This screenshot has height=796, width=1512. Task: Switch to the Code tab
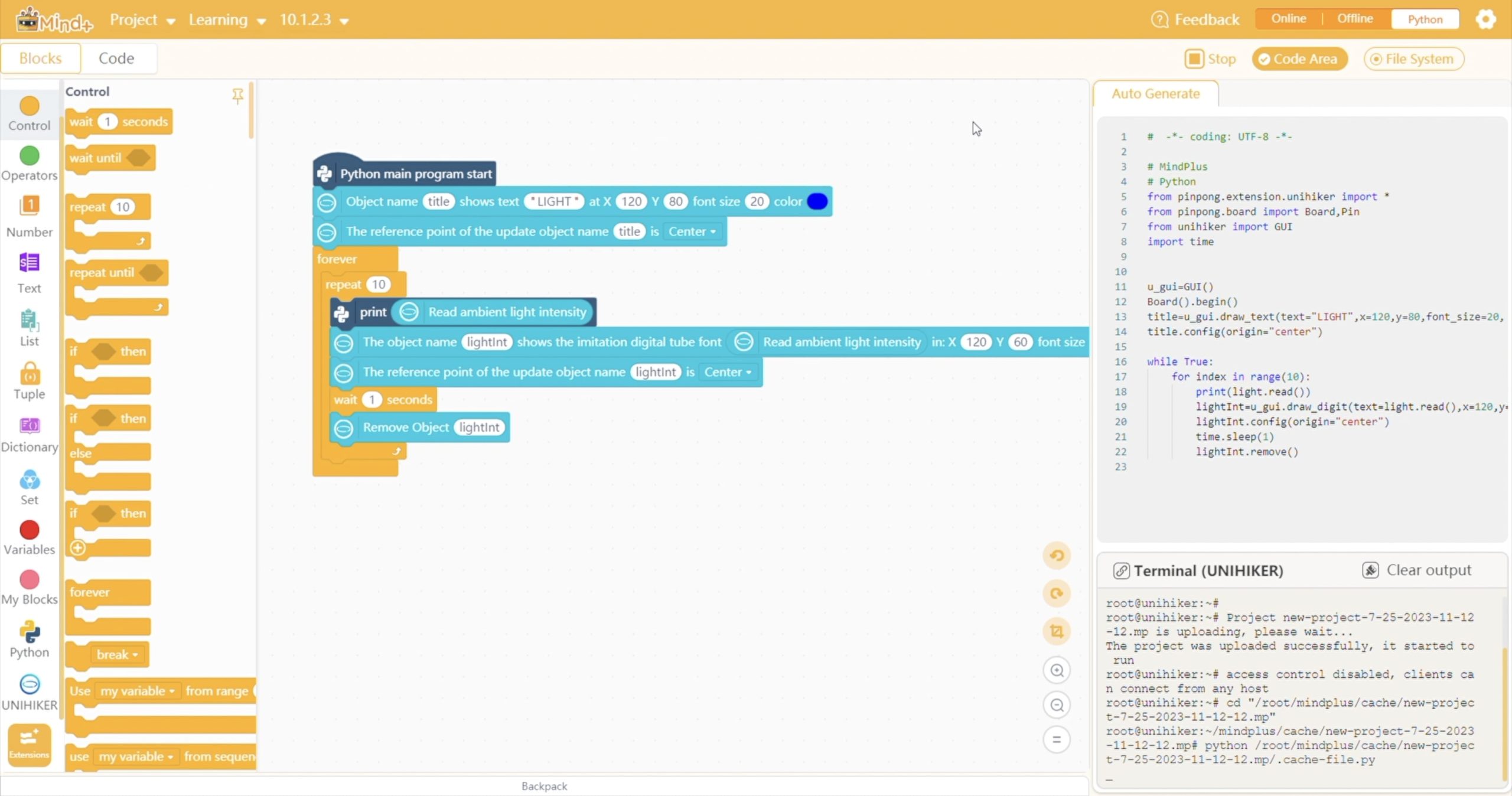(x=116, y=58)
